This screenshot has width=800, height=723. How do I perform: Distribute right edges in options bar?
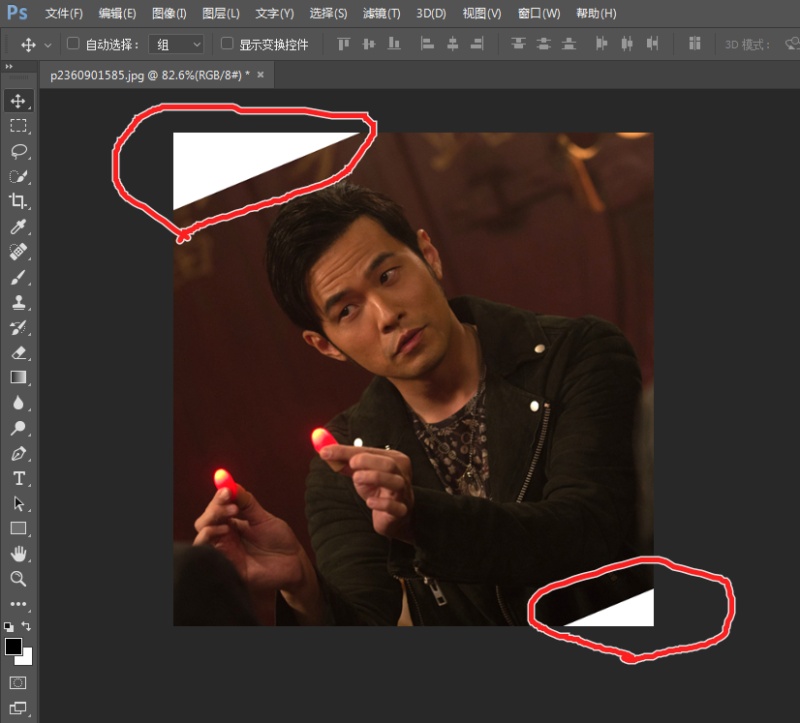[652, 44]
